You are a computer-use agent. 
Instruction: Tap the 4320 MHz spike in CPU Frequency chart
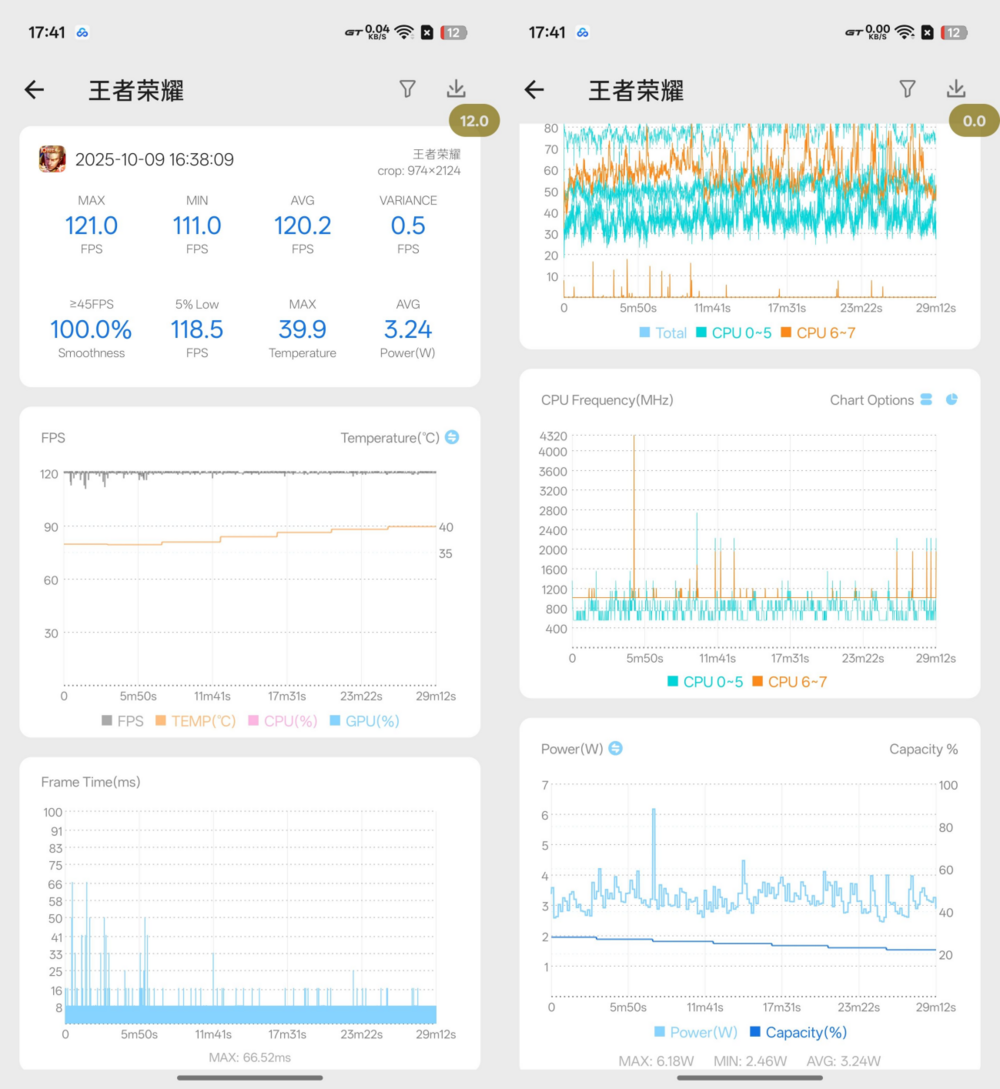pos(634,440)
